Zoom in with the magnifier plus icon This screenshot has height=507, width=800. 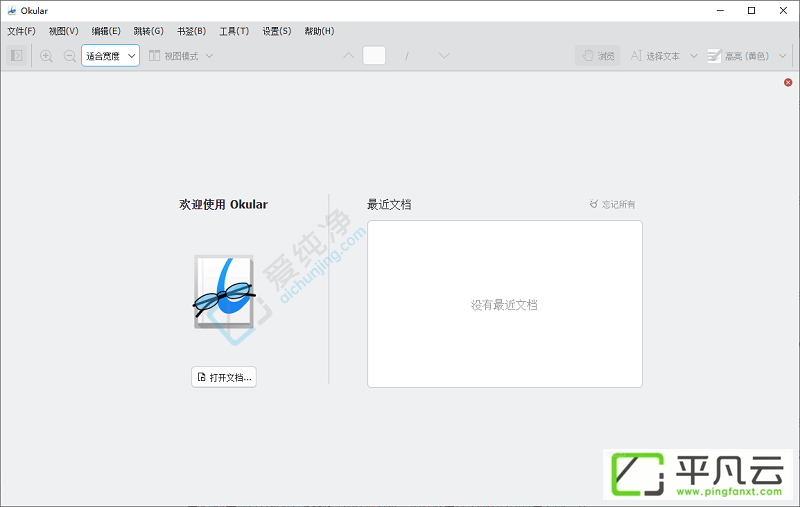[46, 56]
